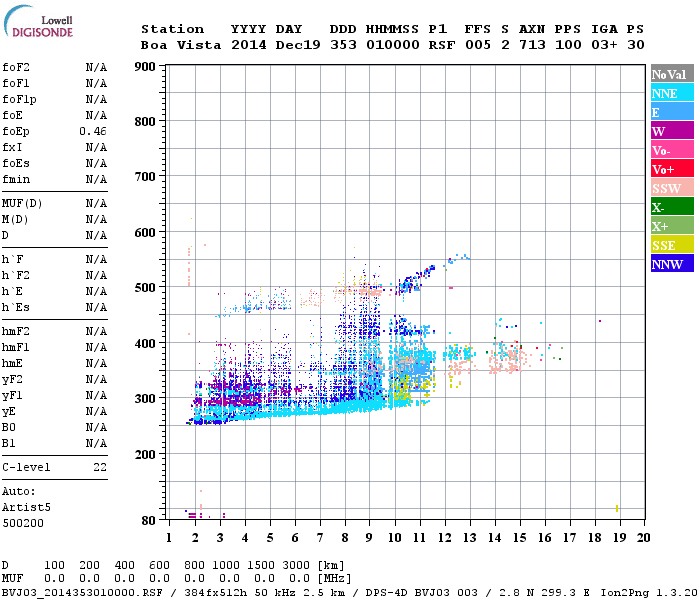The height and width of the screenshot is (600, 700).
Task: Click the Lowell Digisonde logo
Action: click(38, 21)
